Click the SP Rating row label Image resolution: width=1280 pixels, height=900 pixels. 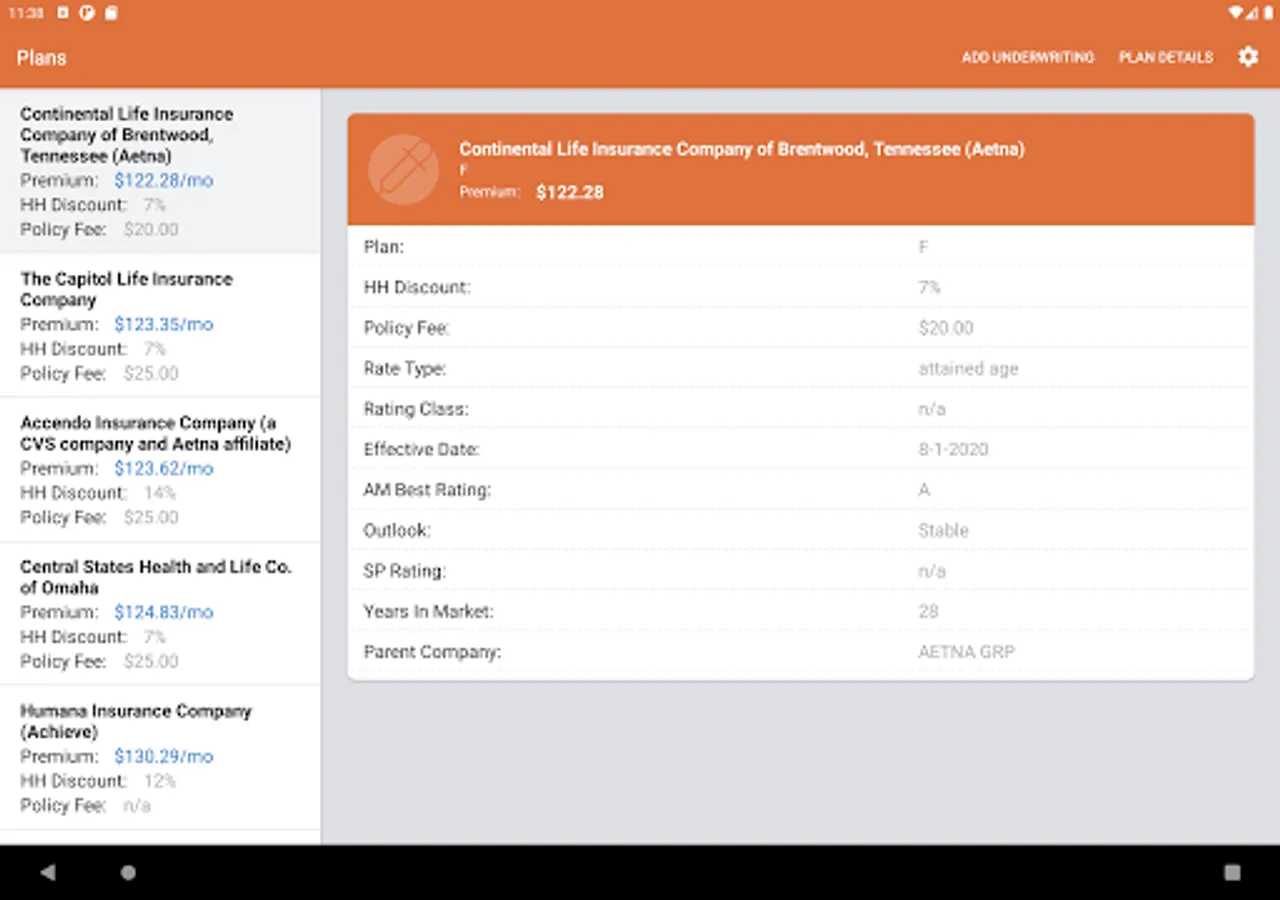coord(405,571)
